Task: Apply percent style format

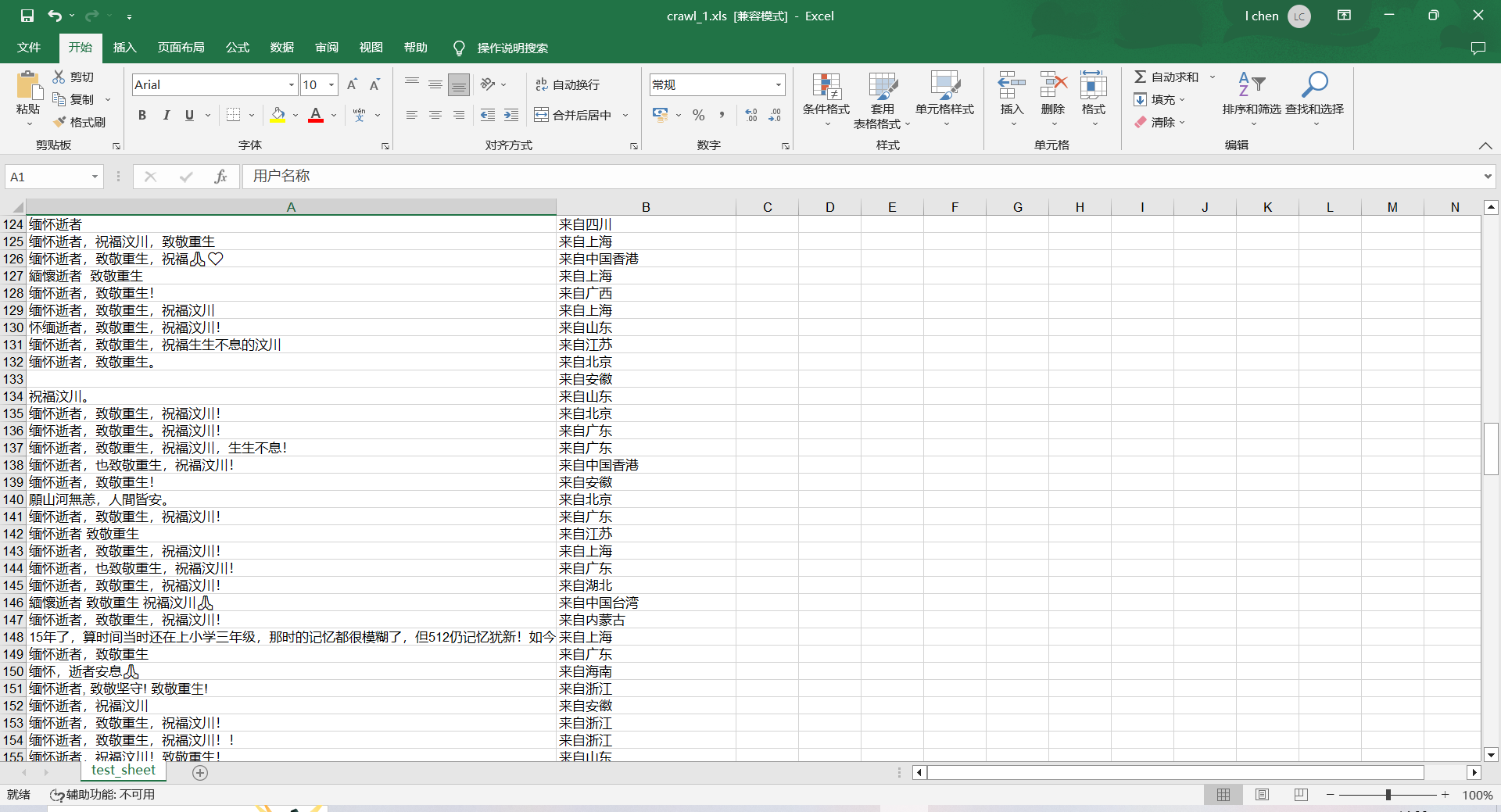Action: (699, 115)
